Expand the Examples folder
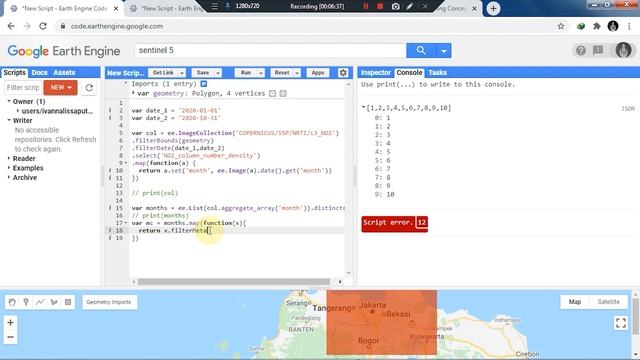Image resolution: width=640 pixels, height=360 pixels. (x=9, y=168)
